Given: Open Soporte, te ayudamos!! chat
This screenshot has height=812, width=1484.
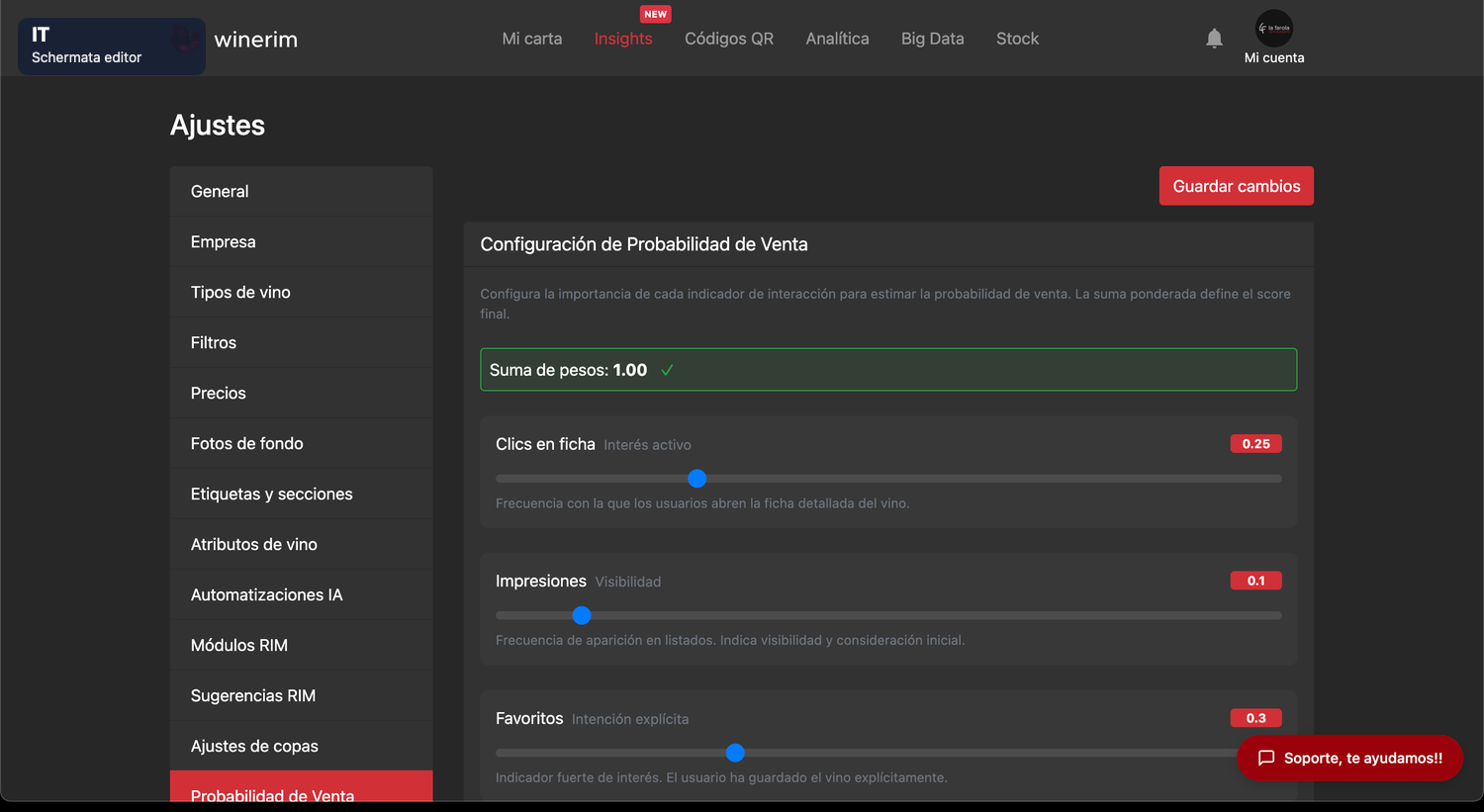Looking at the screenshot, I should 1349,759.
